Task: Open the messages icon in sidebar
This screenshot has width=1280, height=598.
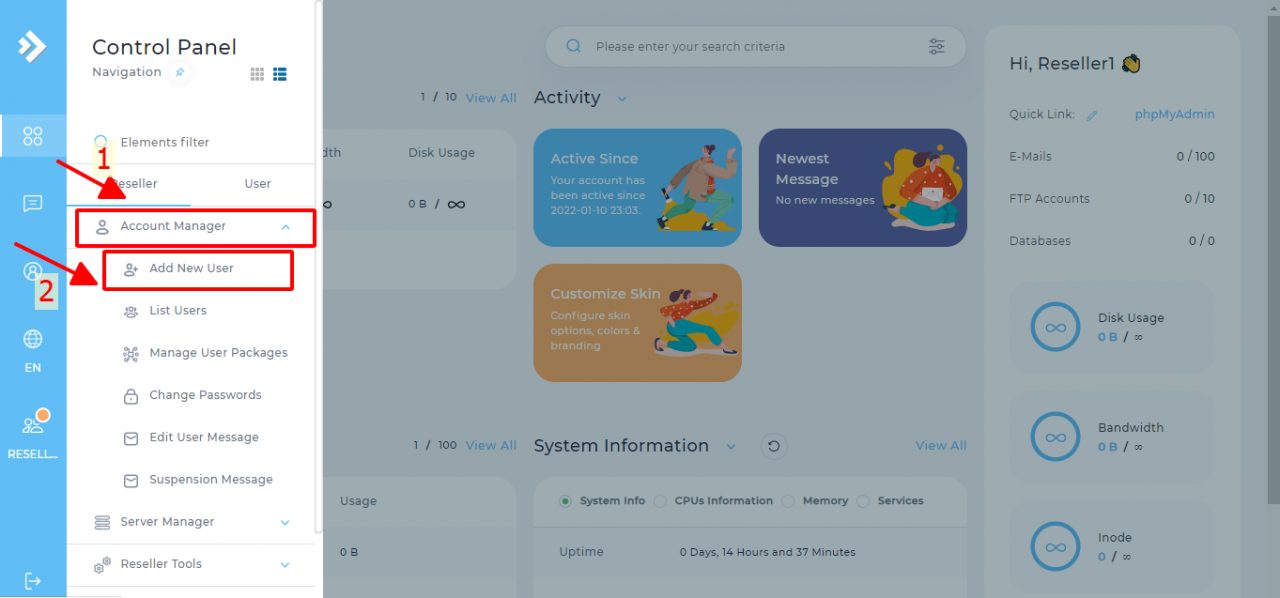Action: pyautogui.click(x=33, y=204)
